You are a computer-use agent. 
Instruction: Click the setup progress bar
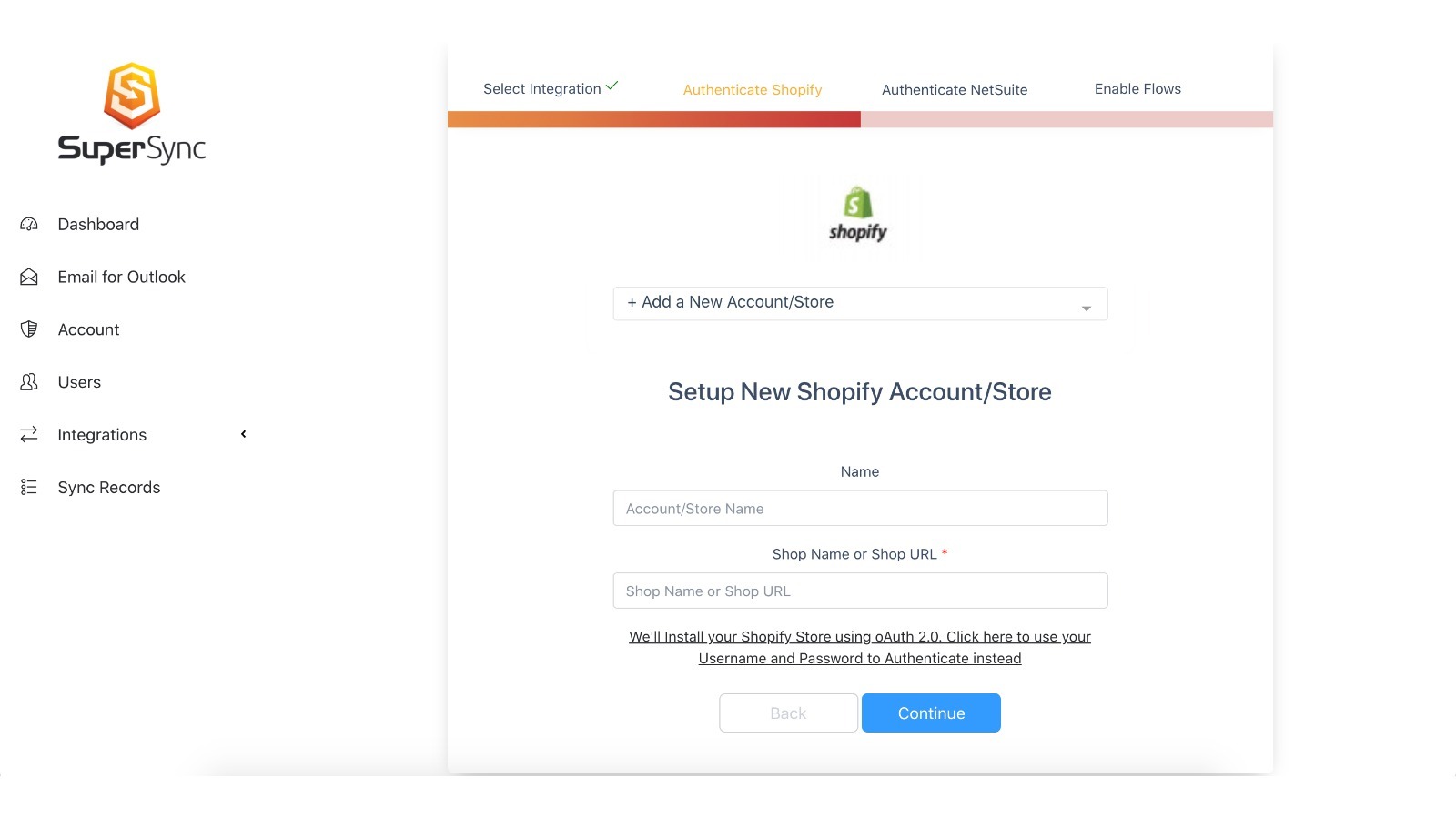[x=860, y=119]
